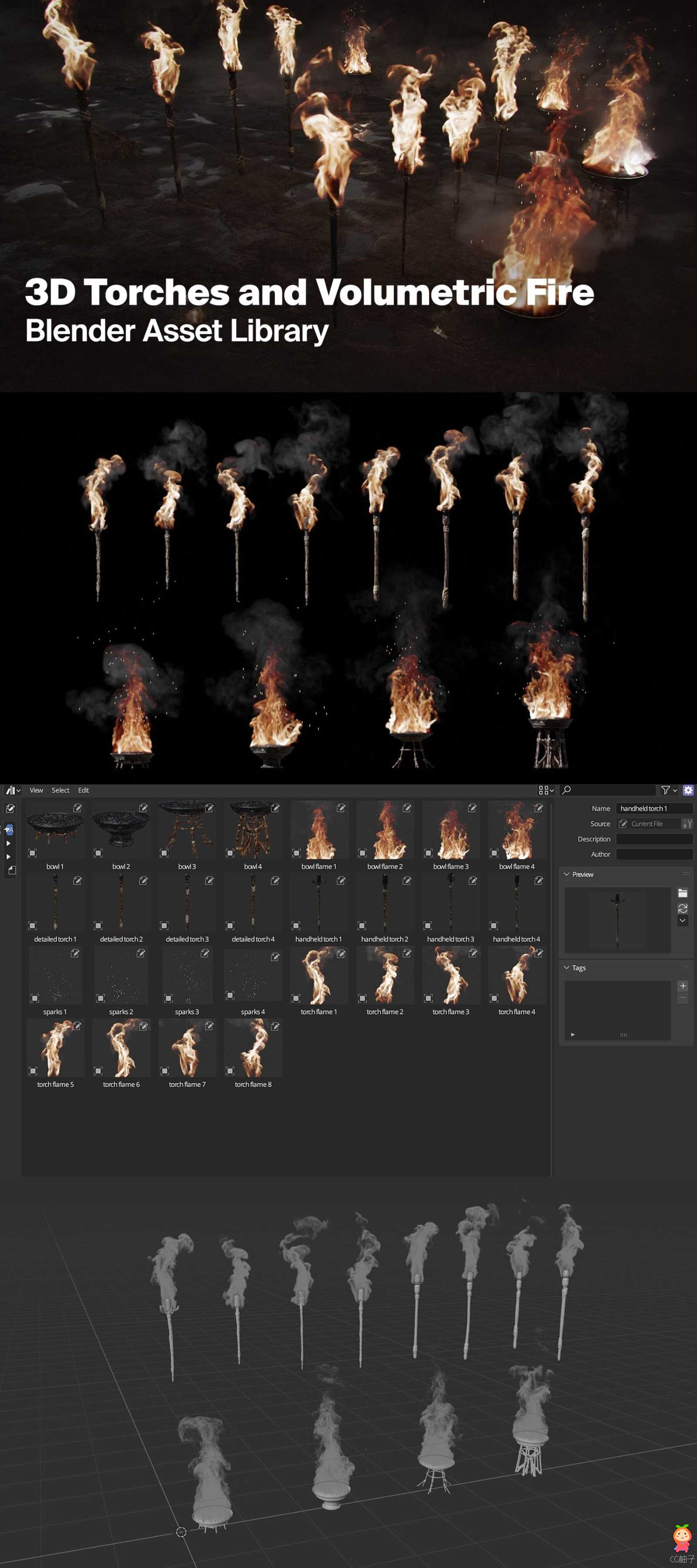Click the sparks 3 label text
Screen dimensions: 697x1568
click(x=187, y=1012)
